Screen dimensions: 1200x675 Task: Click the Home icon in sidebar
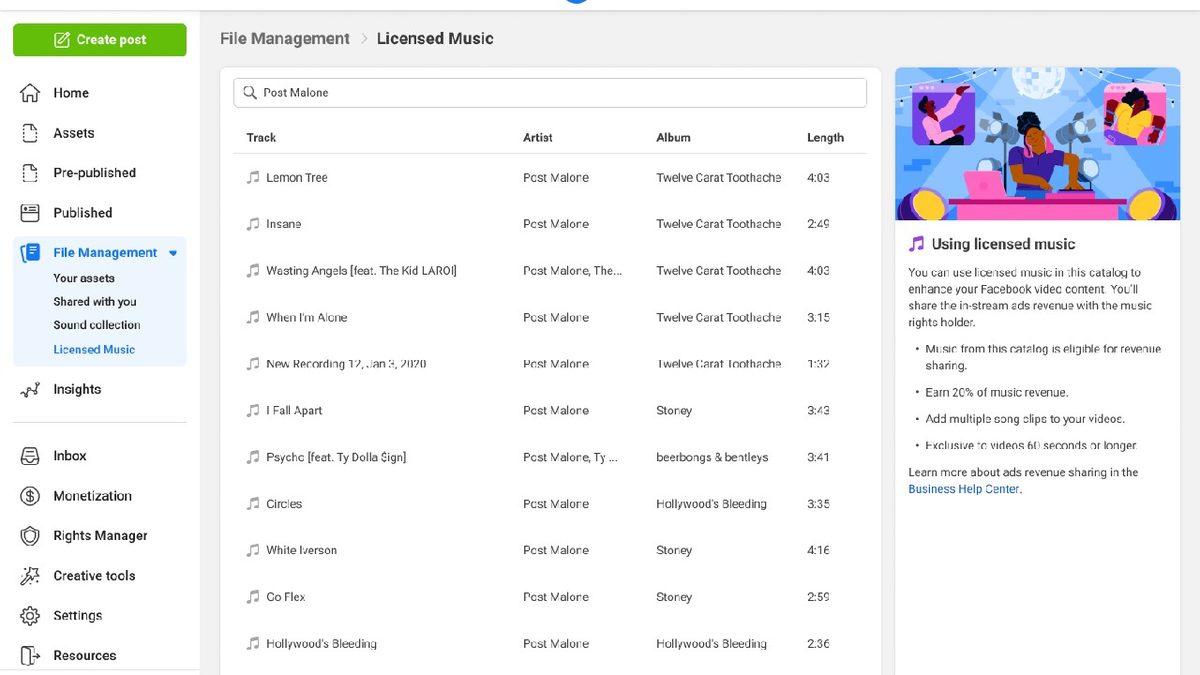click(30, 93)
